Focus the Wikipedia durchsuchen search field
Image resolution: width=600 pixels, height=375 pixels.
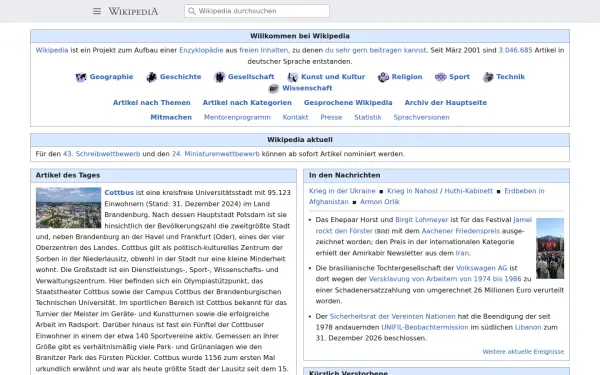pyautogui.click(x=257, y=11)
